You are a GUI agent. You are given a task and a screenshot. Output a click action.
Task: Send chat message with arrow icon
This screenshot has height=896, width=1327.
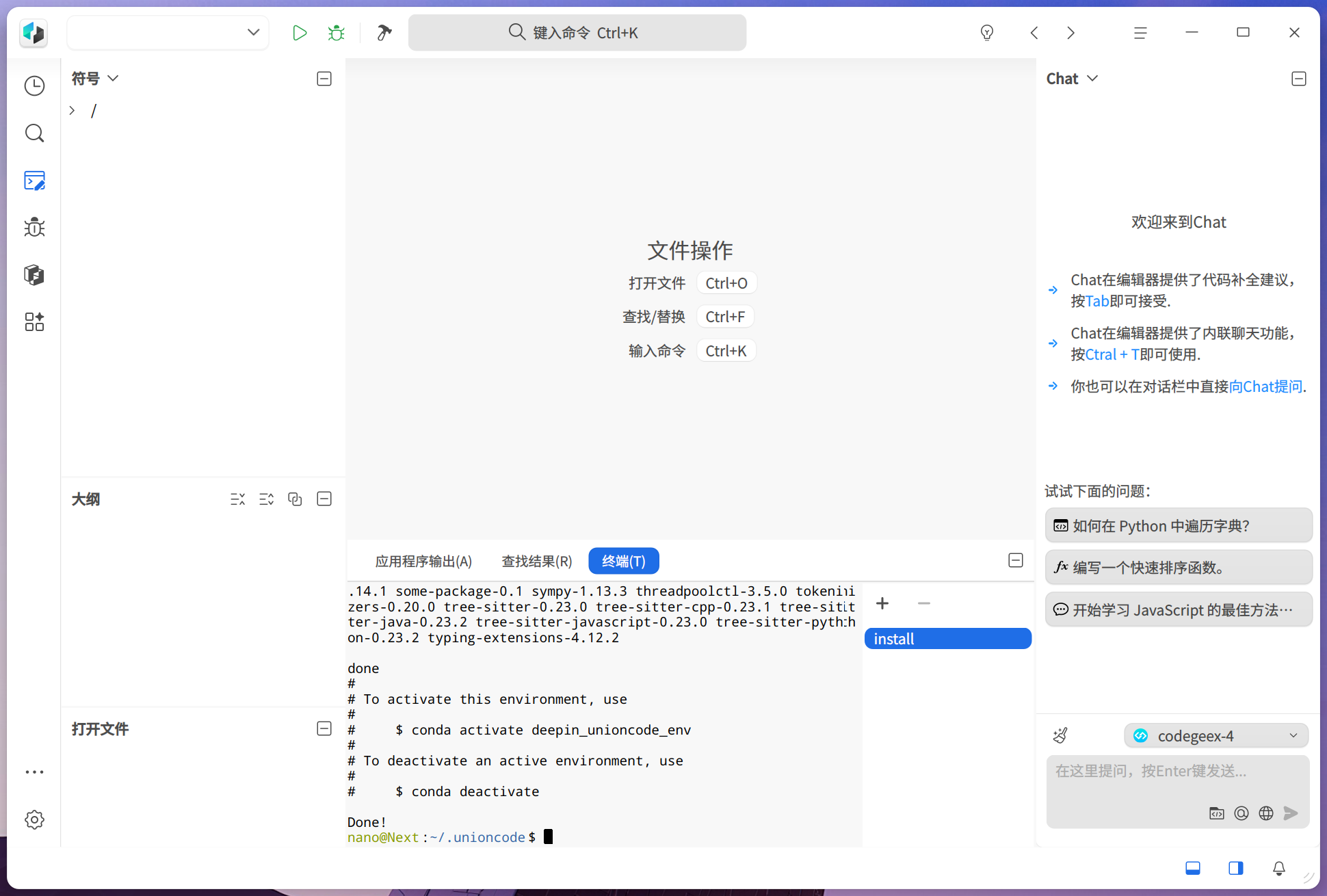[1291, 813]
